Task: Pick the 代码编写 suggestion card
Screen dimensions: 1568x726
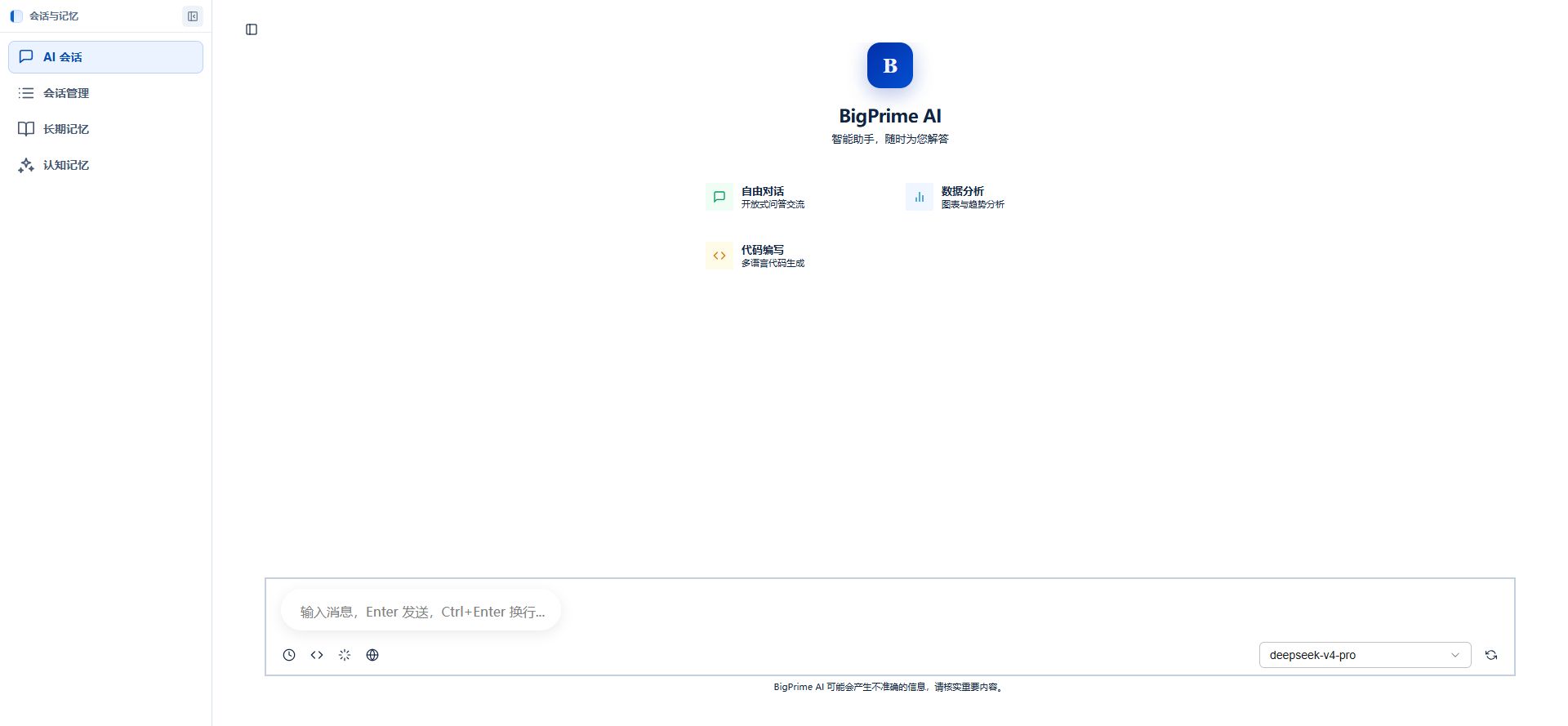Action: tap(790, 256)
